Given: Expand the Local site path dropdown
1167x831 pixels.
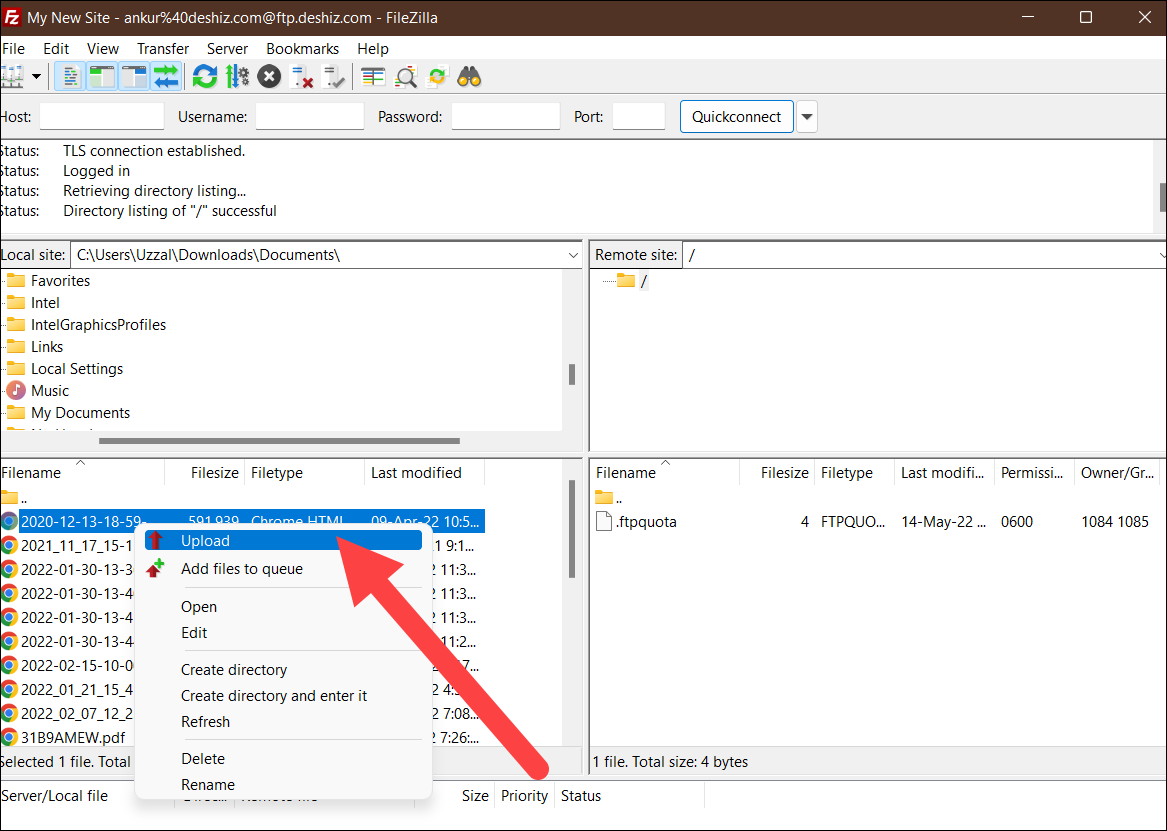Looking at the screenshot, I should pyautogui.click(x=572, y=255).
